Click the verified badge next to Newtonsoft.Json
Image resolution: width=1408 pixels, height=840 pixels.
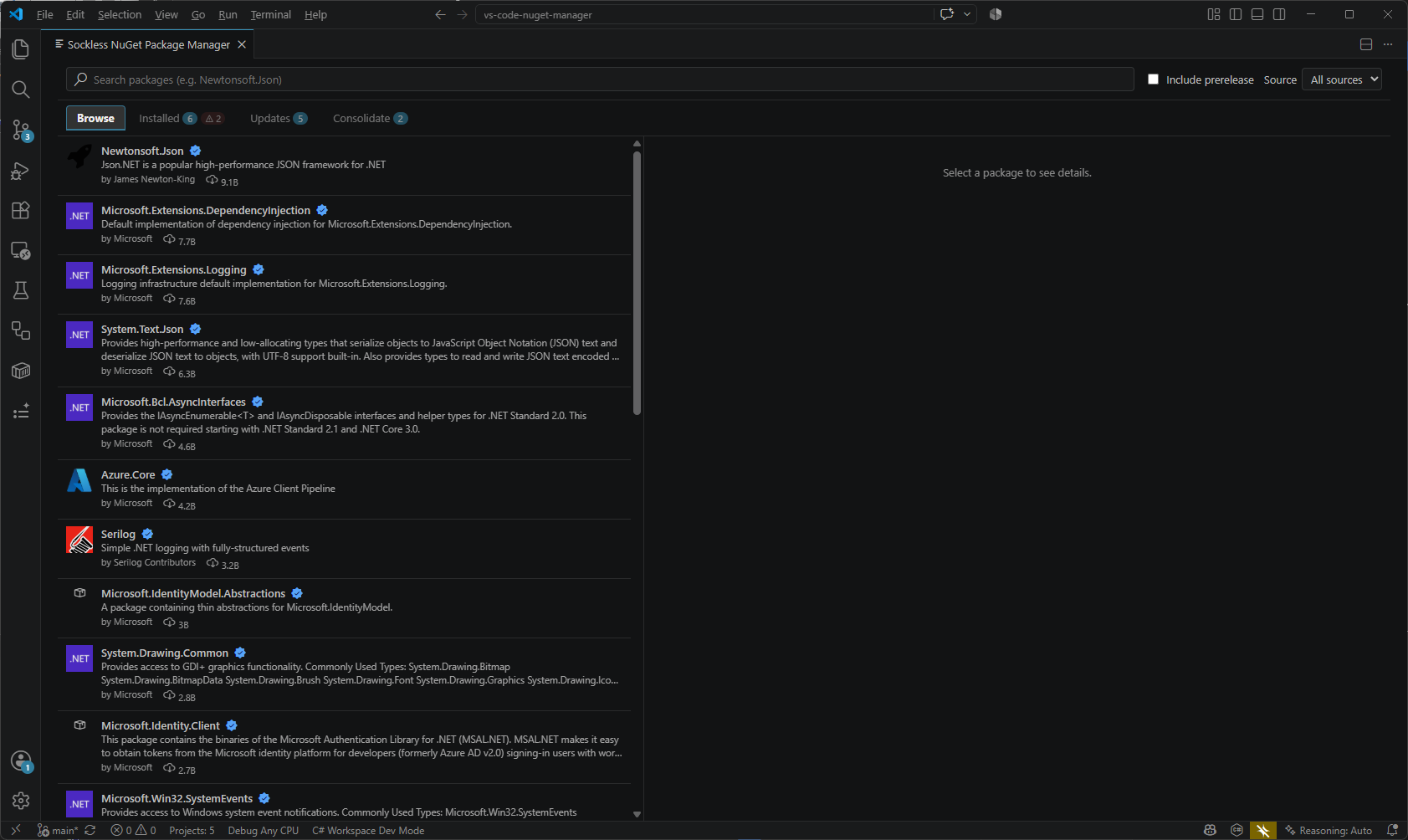pos(195,151)
